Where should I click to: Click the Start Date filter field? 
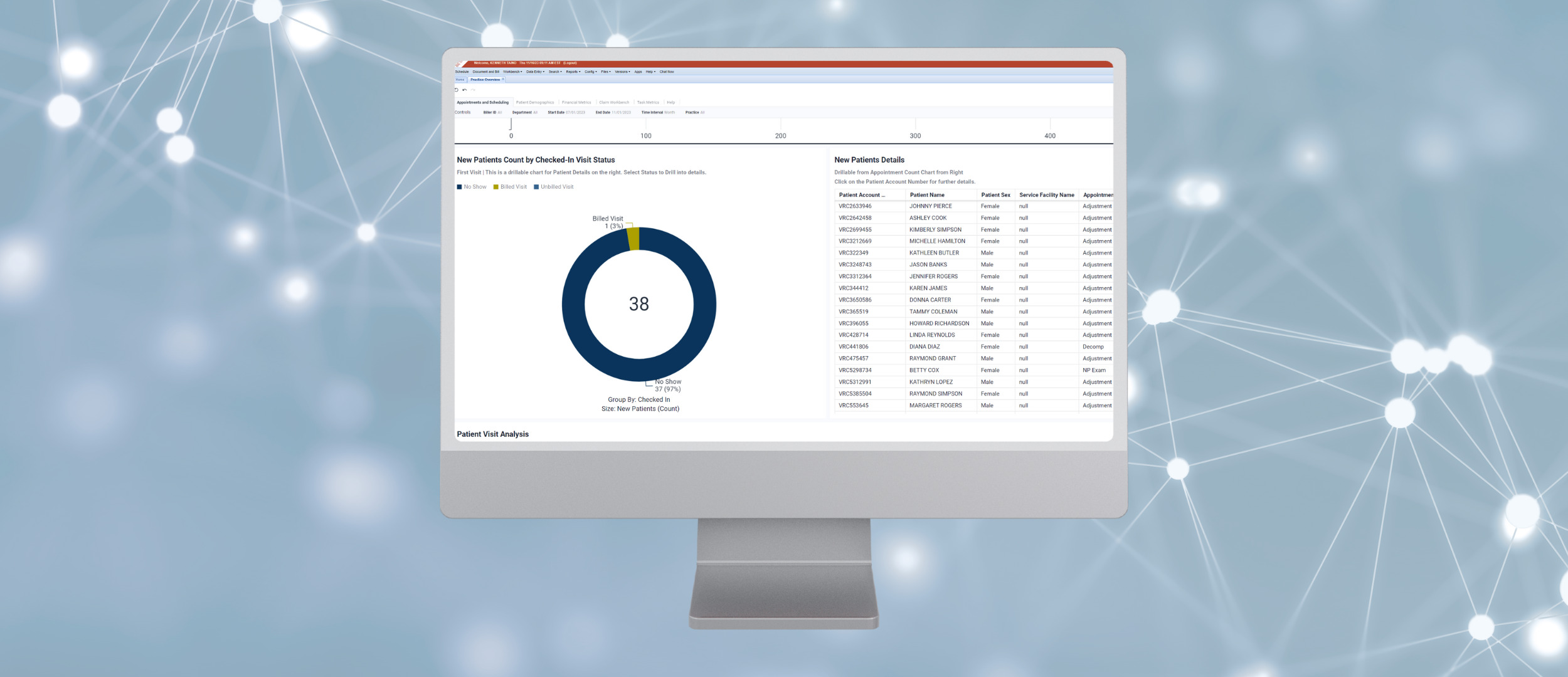575,112
